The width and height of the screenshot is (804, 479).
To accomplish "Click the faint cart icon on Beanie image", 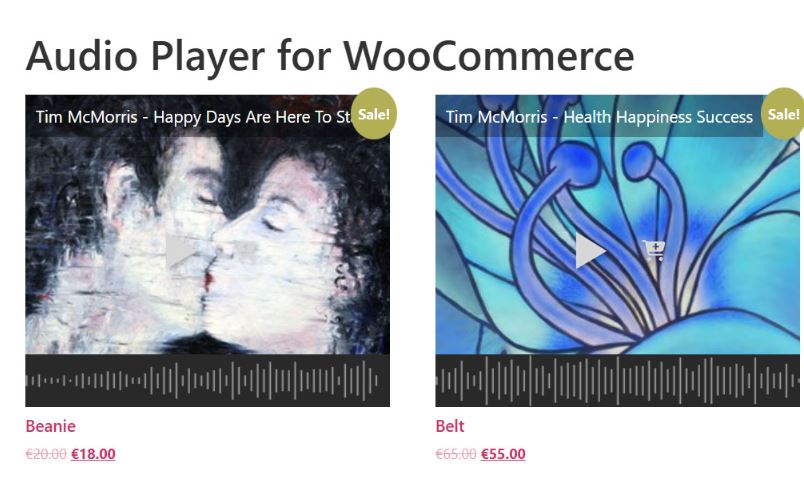I will pos(247,251).
